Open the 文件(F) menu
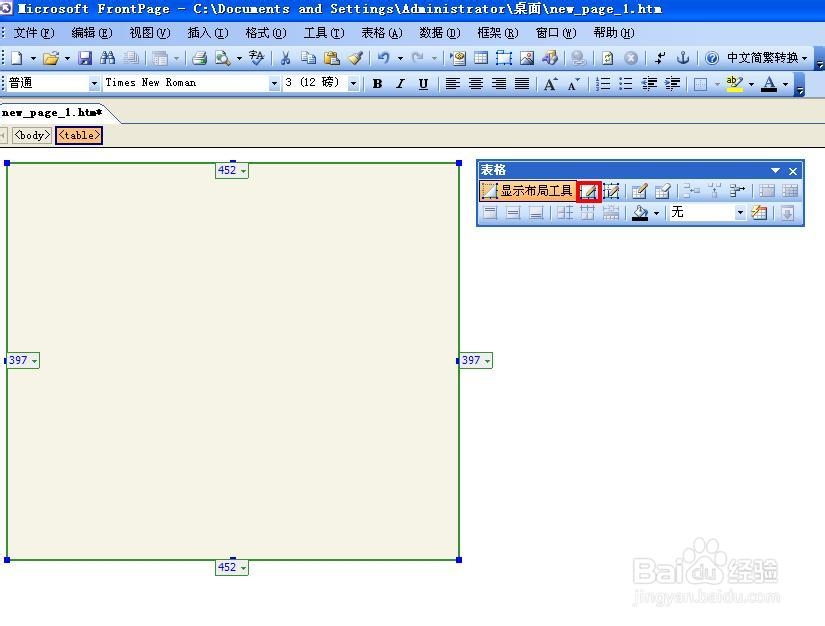 [x=34, y=33]
